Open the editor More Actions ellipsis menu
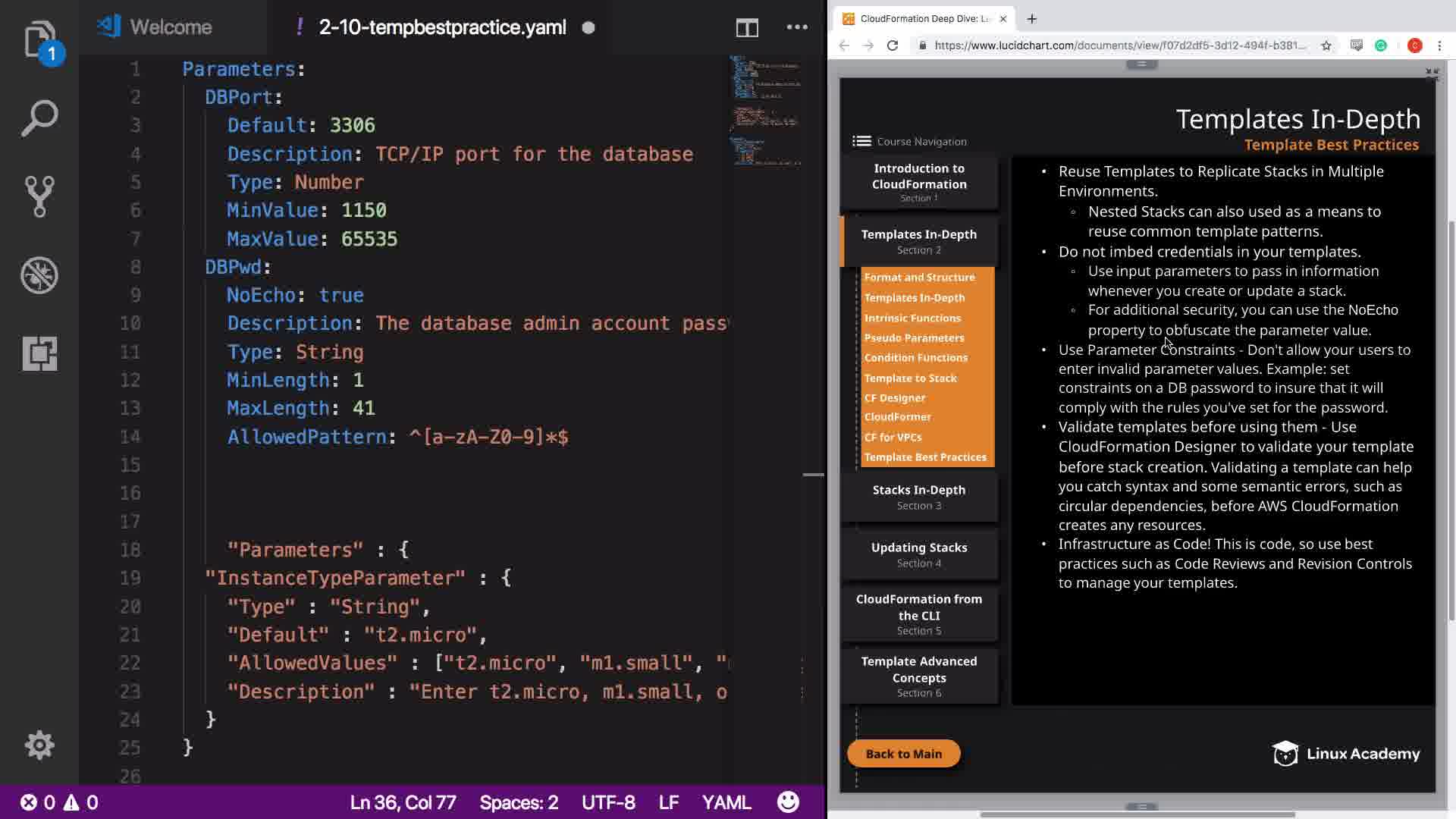This screenshot has width=1456, height=819. pos(797,27)
